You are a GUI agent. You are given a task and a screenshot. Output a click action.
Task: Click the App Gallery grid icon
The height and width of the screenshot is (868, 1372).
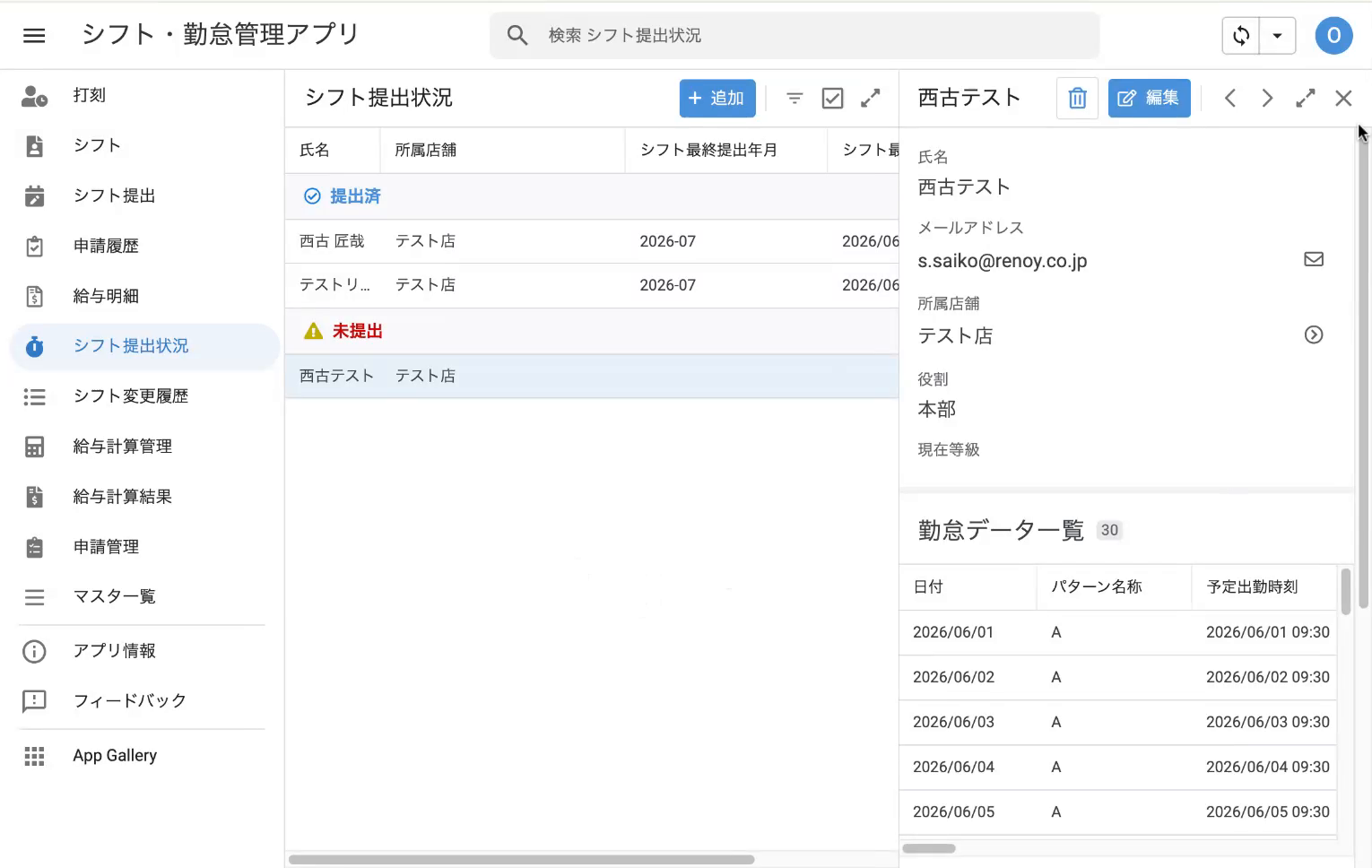click(34, 756)
